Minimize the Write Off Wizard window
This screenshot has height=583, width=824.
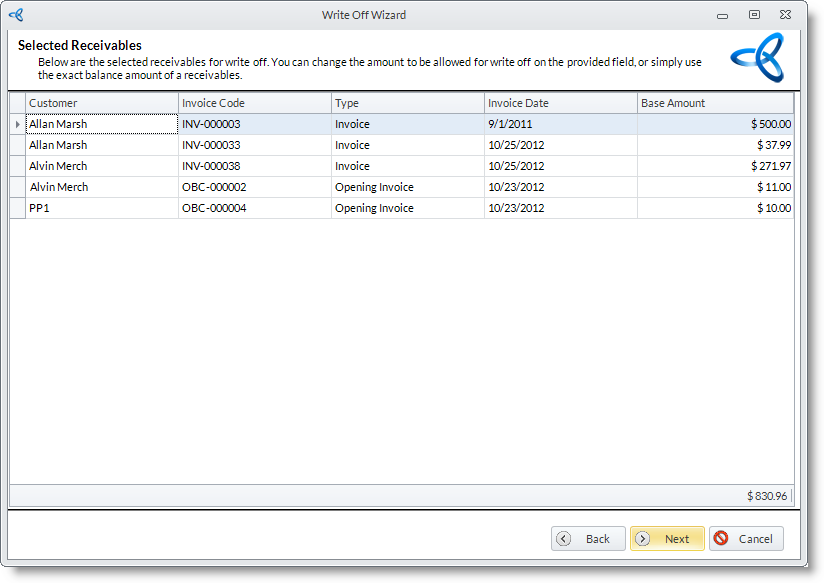721,15
